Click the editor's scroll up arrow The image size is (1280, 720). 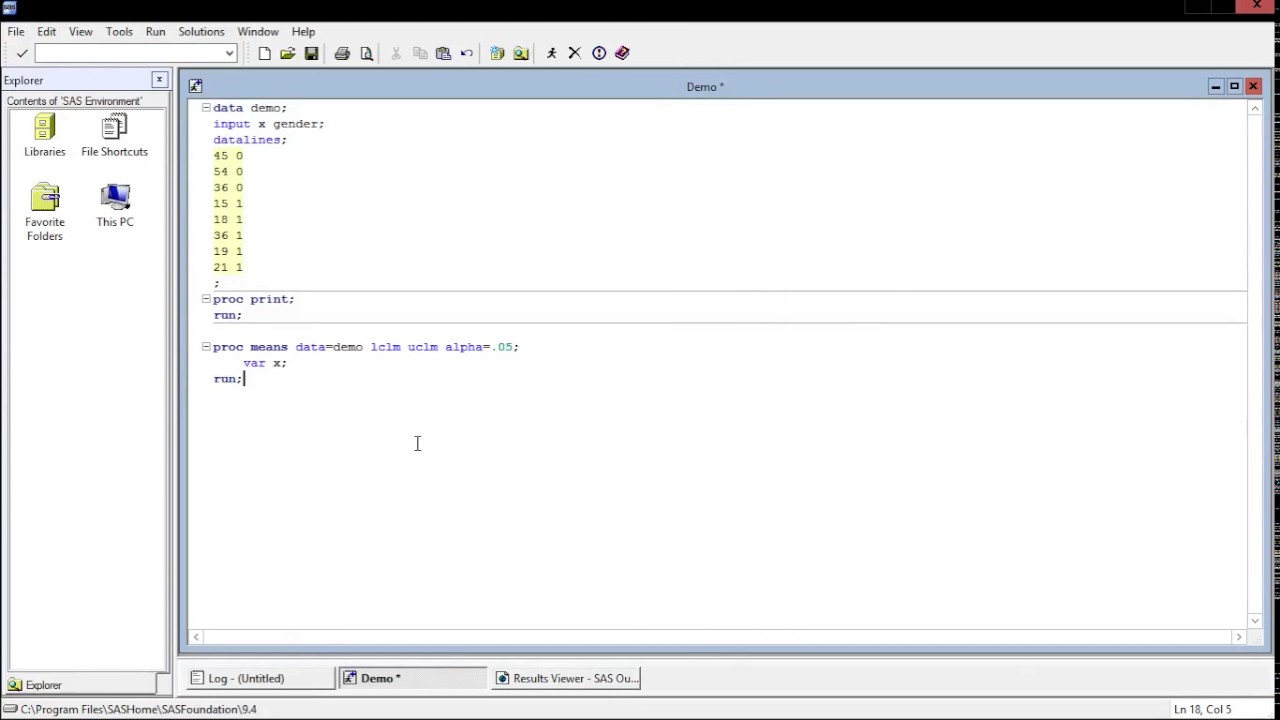(x=1255, y=108)
